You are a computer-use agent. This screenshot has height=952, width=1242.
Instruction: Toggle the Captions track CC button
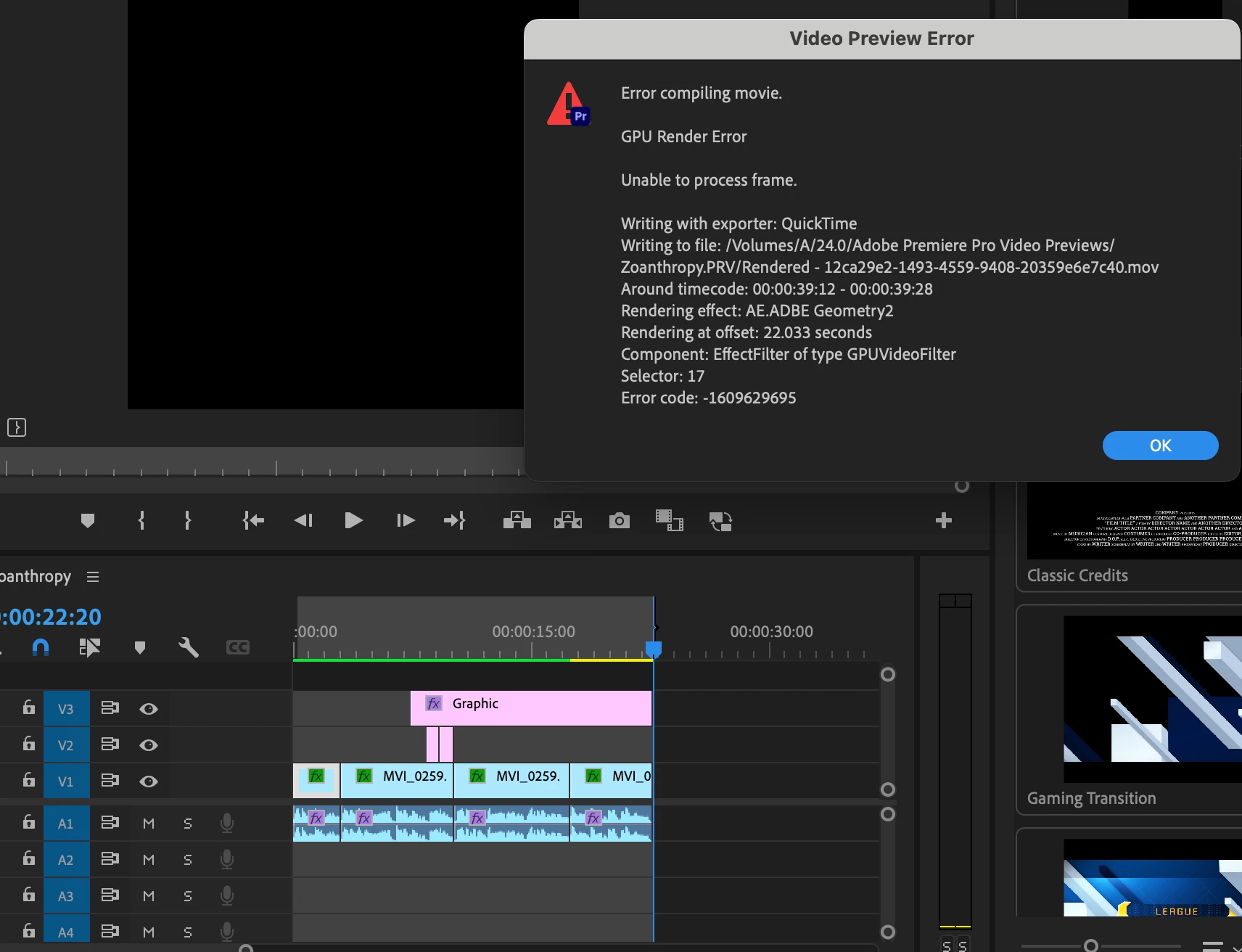click(238, 647)
